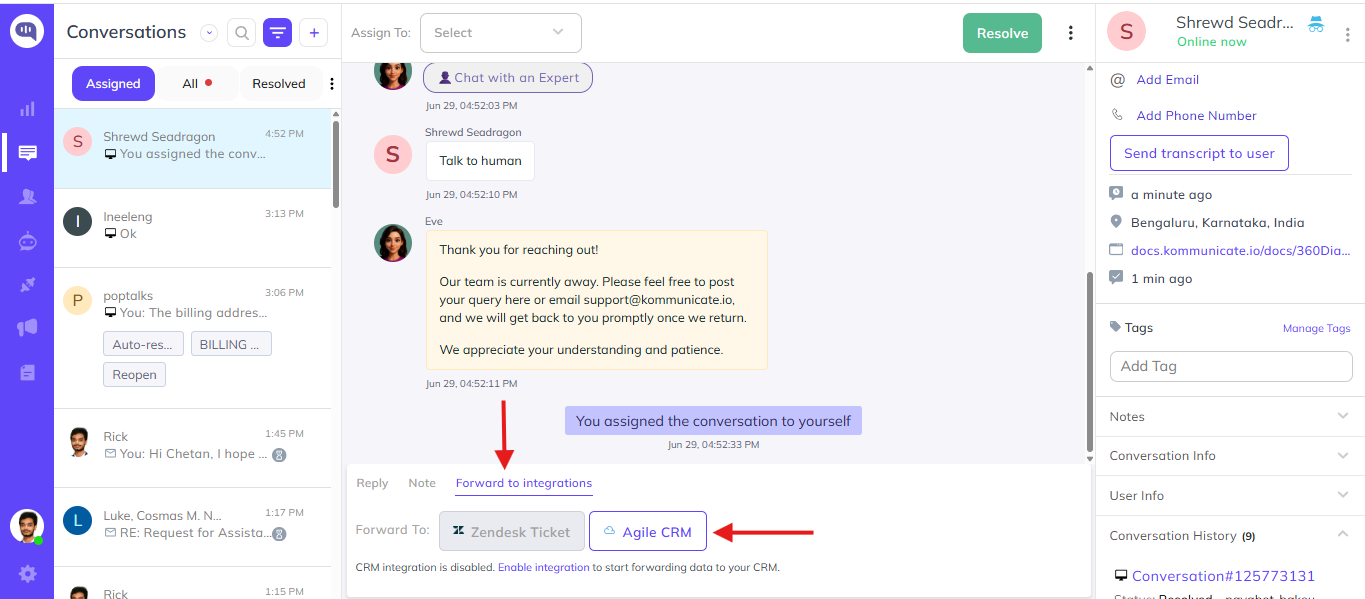Viewport: 1365px width, 599px height.
Task: Open the campaigns megaphone sidebar icon
Action: 27,328
